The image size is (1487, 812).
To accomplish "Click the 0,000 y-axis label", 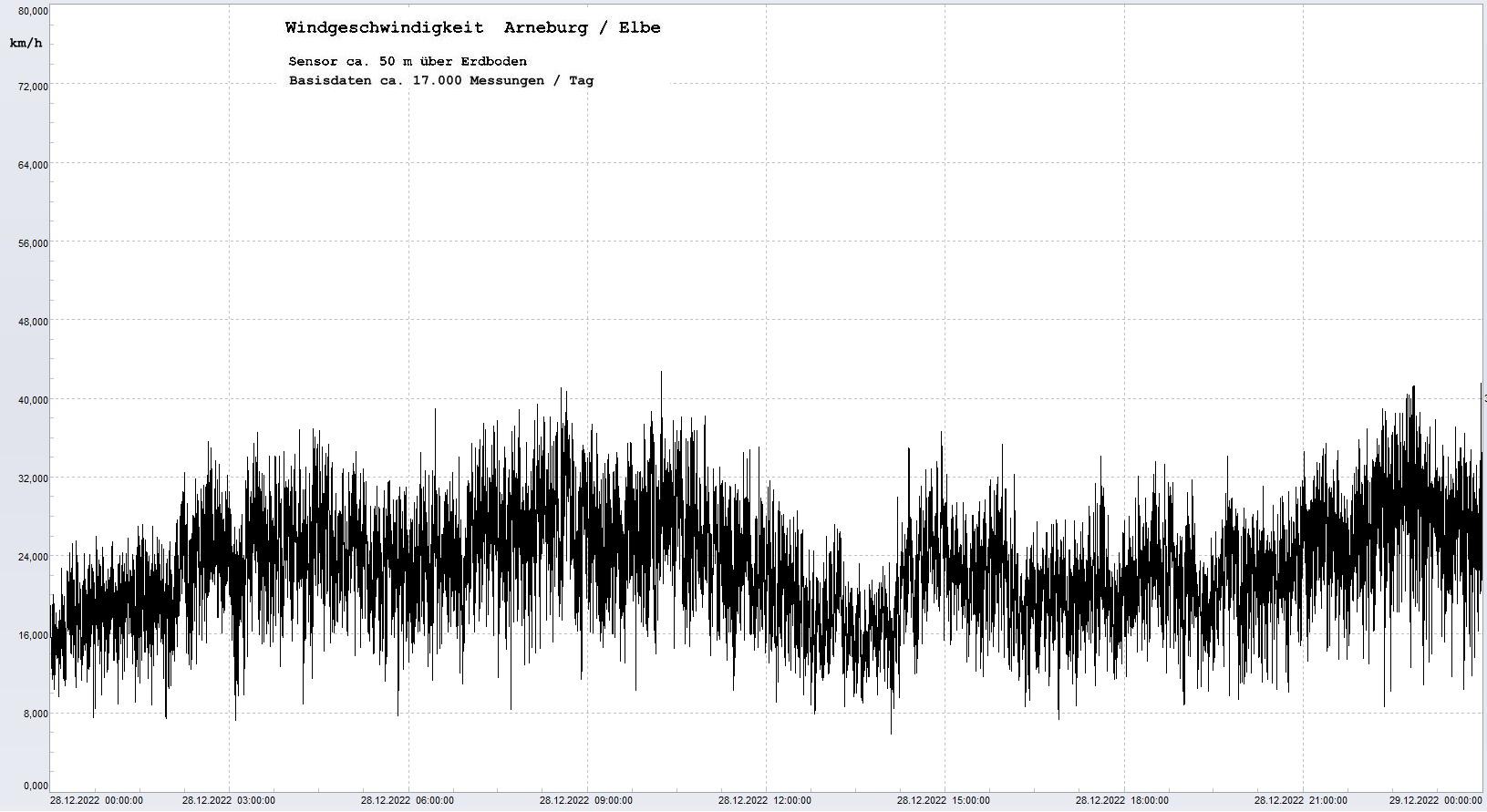I will [36, 786].
